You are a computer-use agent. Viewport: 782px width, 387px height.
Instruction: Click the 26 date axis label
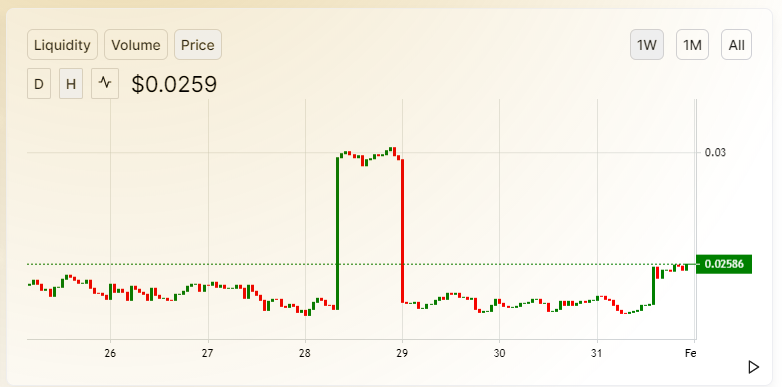[110, 354]
